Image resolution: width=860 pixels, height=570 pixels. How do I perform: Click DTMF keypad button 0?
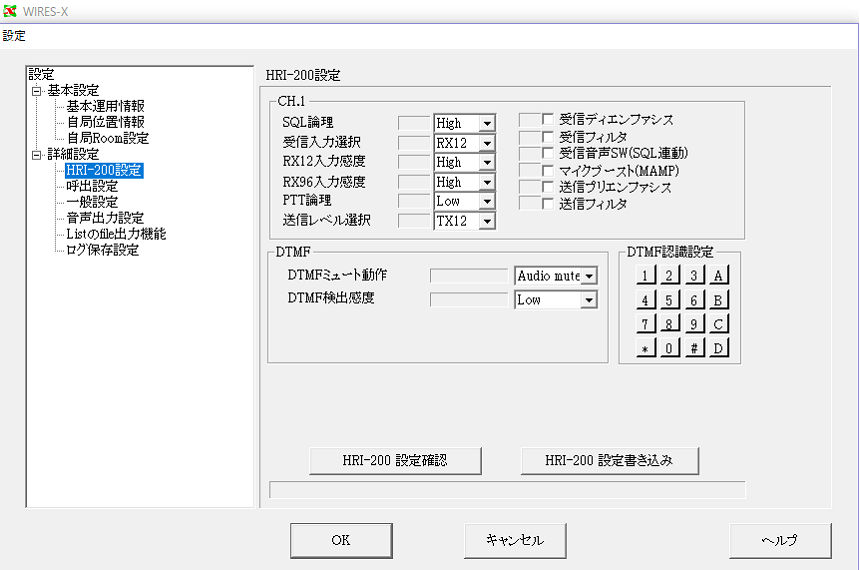669,348
